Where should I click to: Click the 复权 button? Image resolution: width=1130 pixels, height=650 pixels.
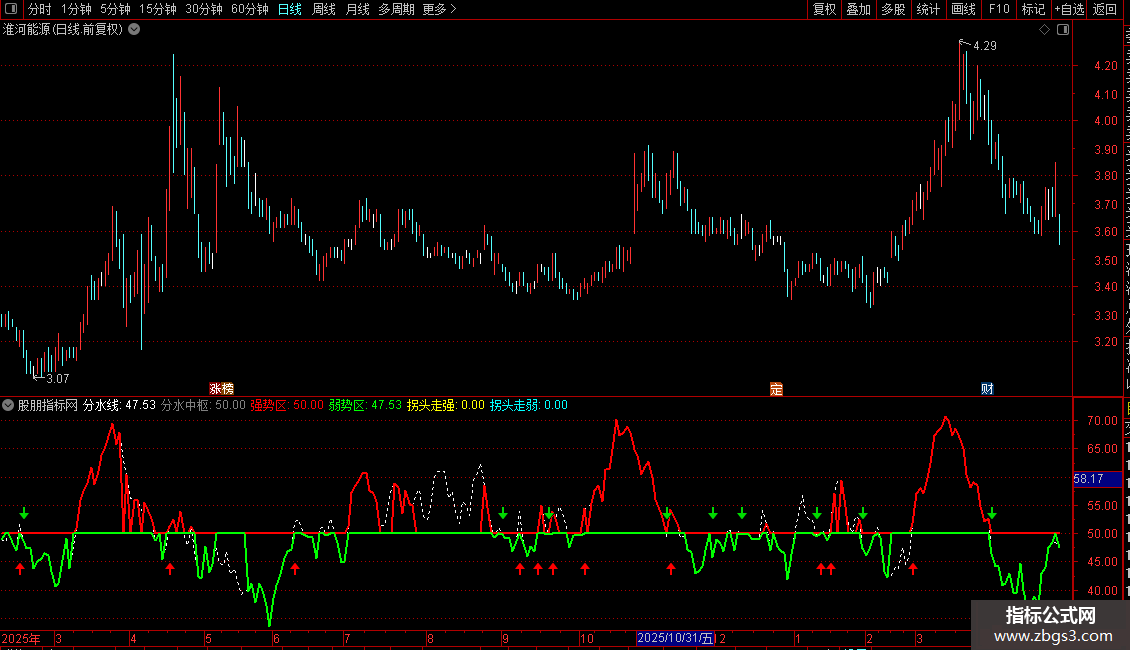824,9
